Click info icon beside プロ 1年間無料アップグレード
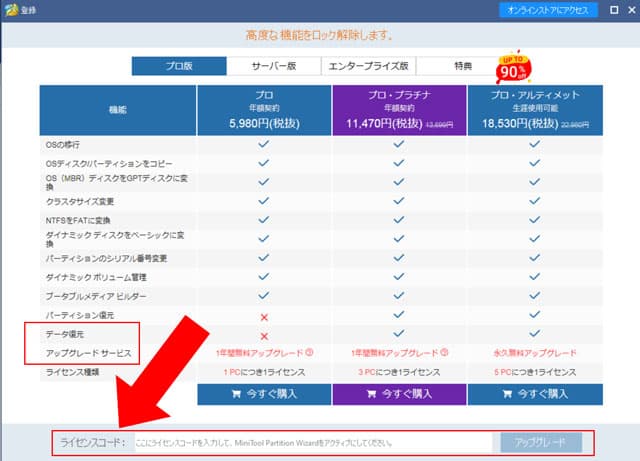Viewport: 640px width, 461px height. [x=309, y=352]
